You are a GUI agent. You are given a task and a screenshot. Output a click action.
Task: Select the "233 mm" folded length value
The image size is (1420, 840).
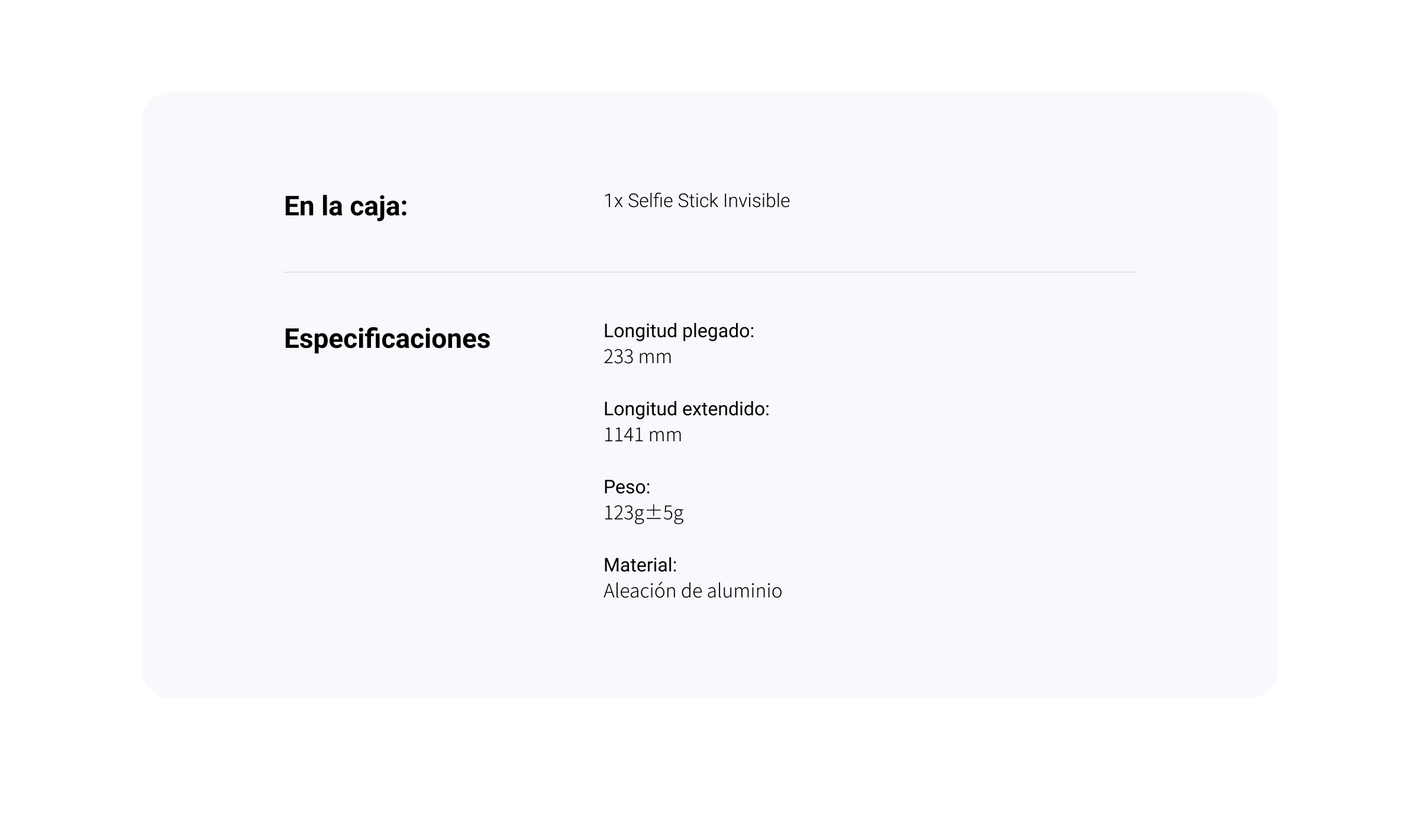(637, 357)
